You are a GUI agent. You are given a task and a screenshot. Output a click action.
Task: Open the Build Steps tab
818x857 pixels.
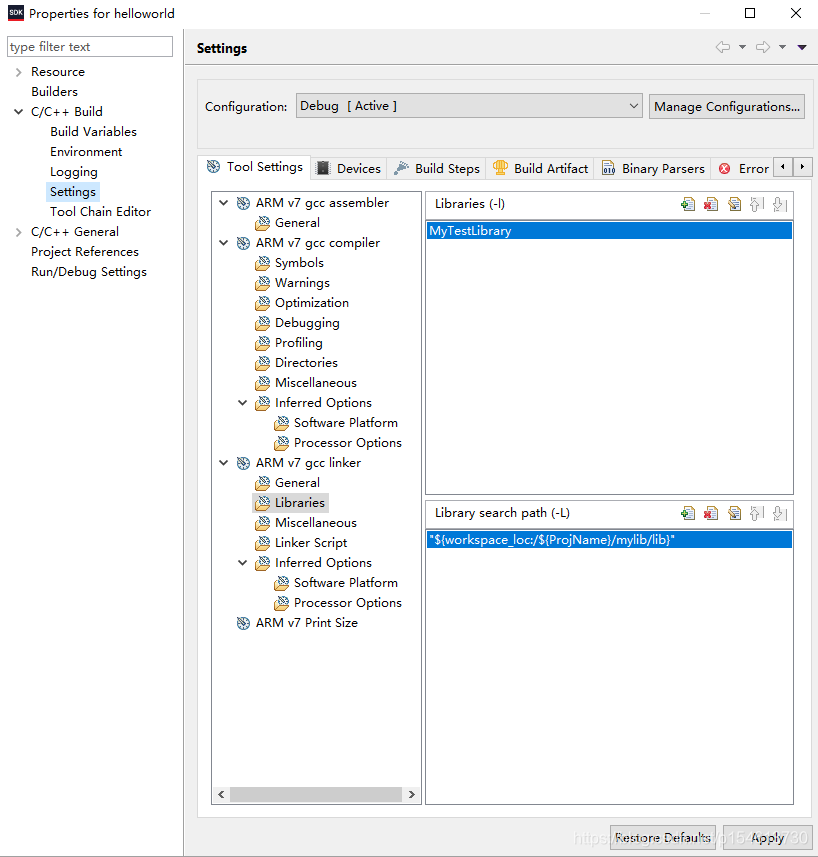pyautogui.click(x=437, y=168)
